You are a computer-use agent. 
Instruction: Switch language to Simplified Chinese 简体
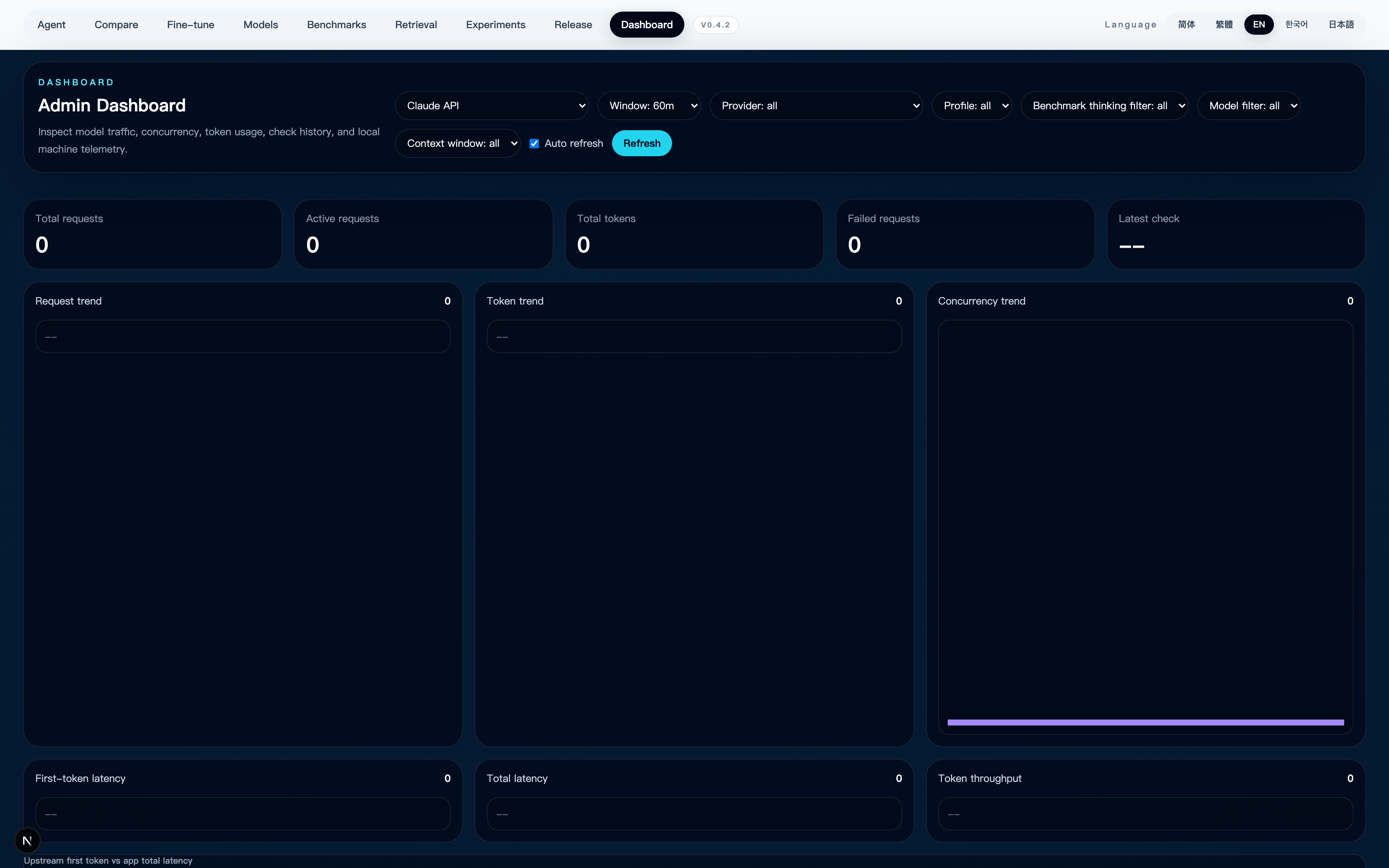[x=1186, y=25]
